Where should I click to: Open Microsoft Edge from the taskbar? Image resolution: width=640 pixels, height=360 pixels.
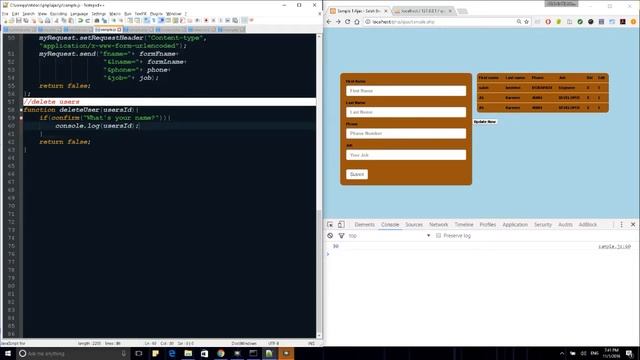pyautogui.click(x=172, y=353)
